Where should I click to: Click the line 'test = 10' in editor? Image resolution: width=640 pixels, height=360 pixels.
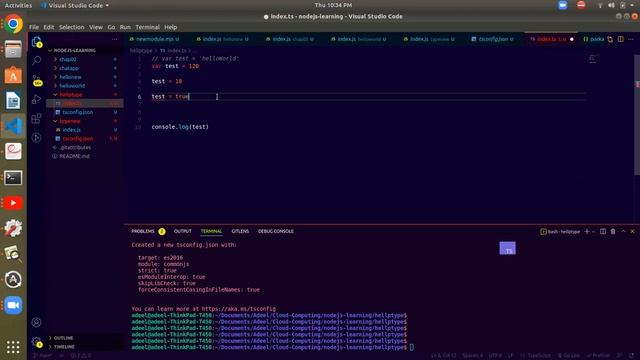pos(167,81)
